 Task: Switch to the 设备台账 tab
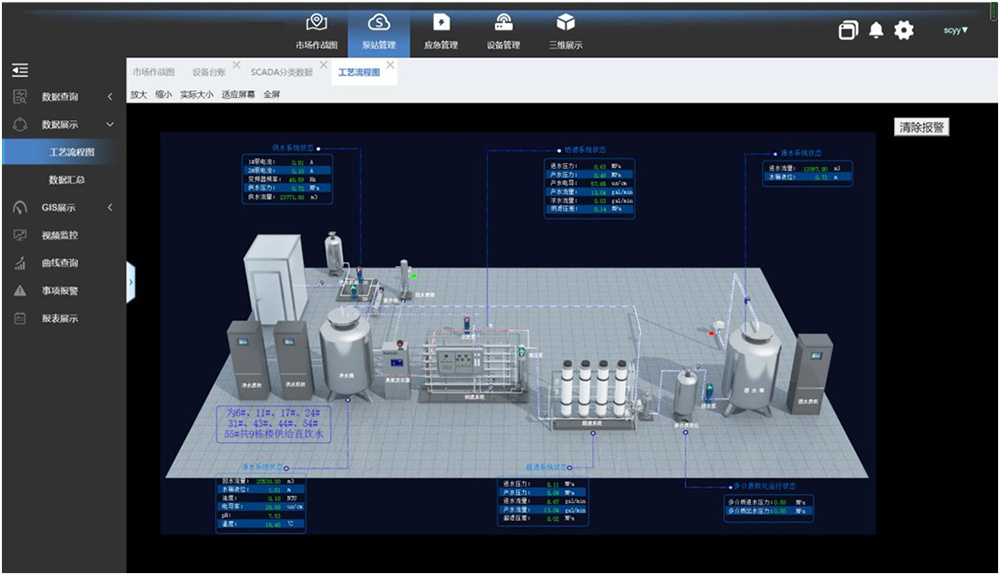click(208, 73)
